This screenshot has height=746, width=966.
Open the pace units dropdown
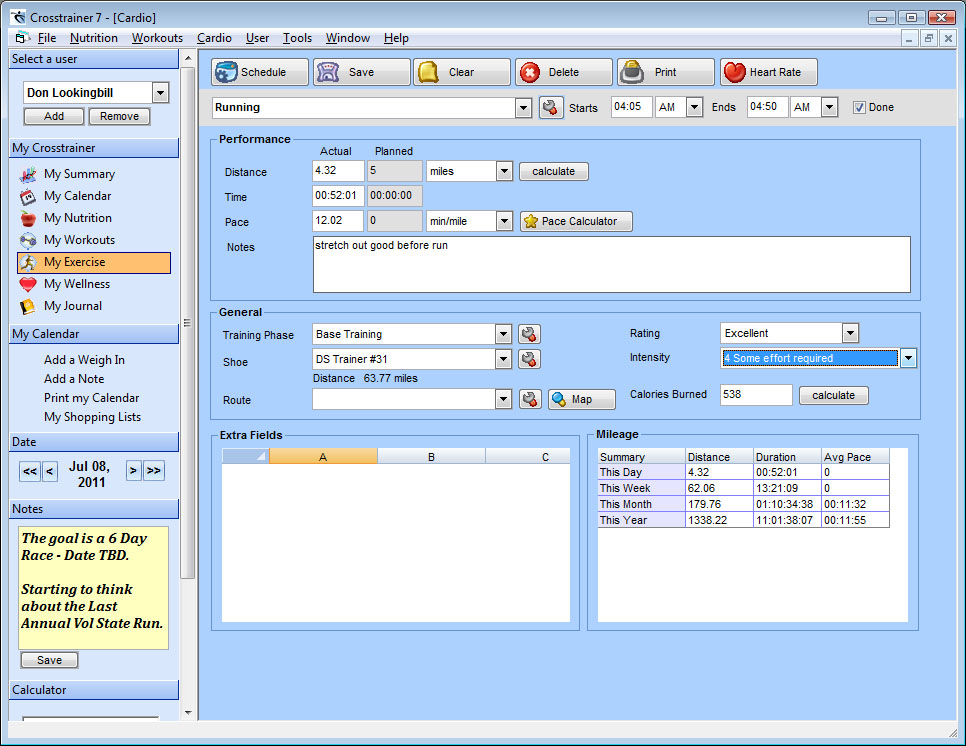[x=504, y=221]
